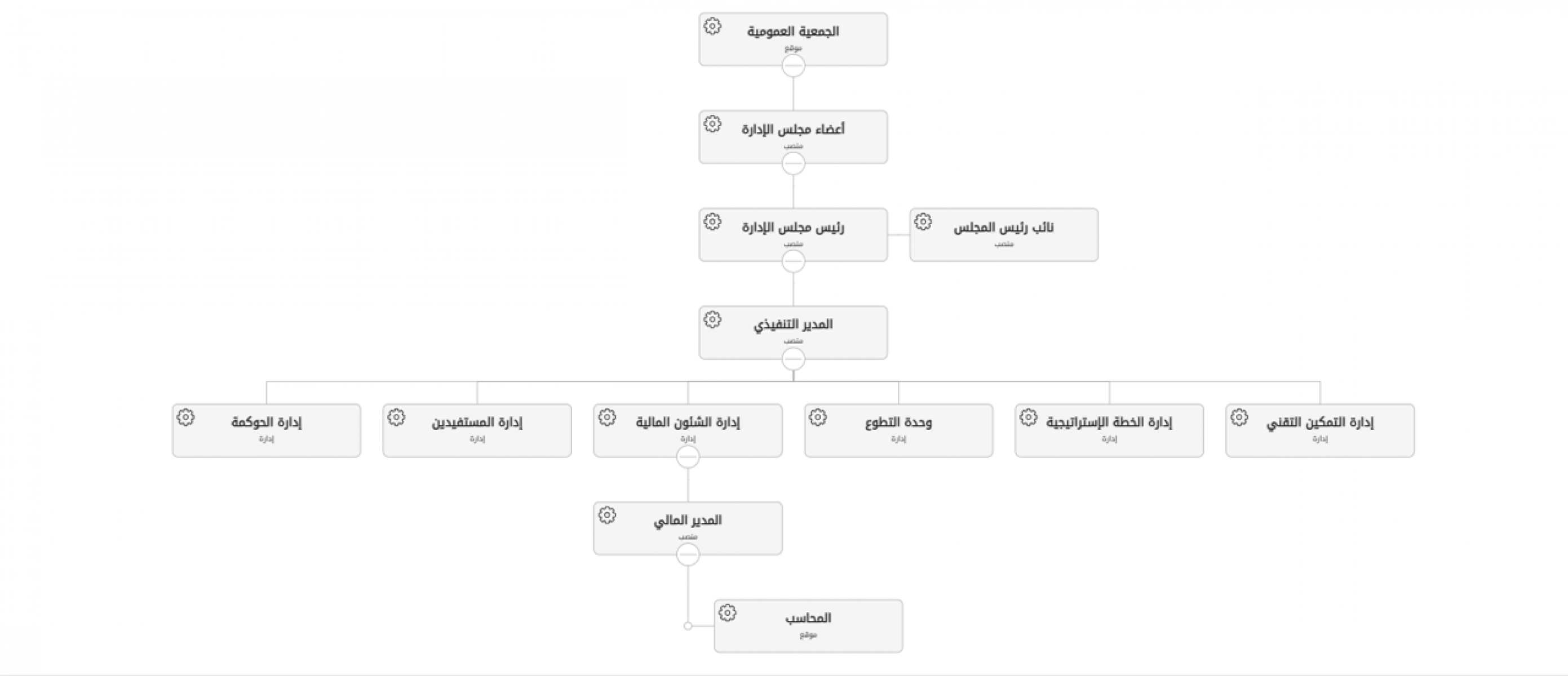Open gear settings on إدارة الخطة الإستراتيجية node

pyautogui.click(x=1028, y=417)
